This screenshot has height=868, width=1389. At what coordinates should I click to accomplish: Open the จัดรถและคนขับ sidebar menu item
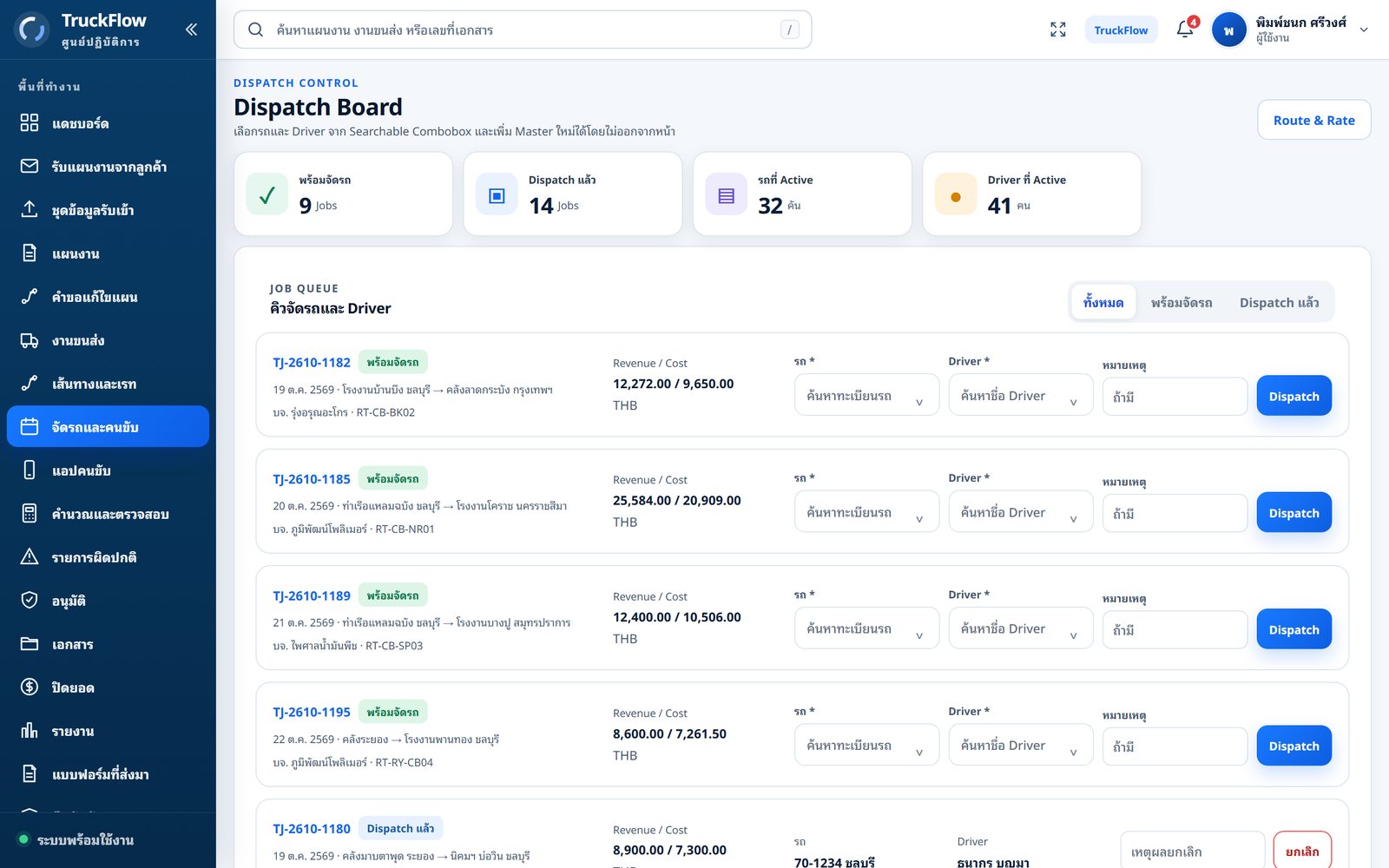pyautogui.click(x=108, y=427)
